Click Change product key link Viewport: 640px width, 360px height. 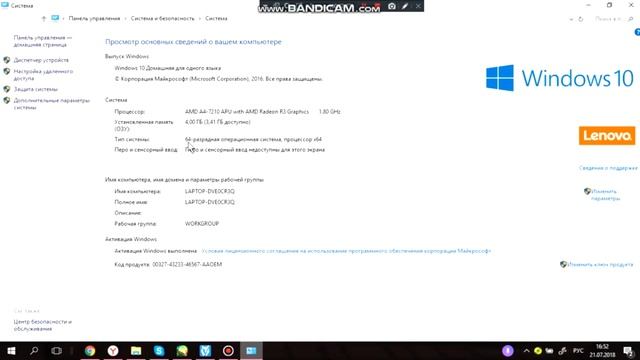click(600, 264)
